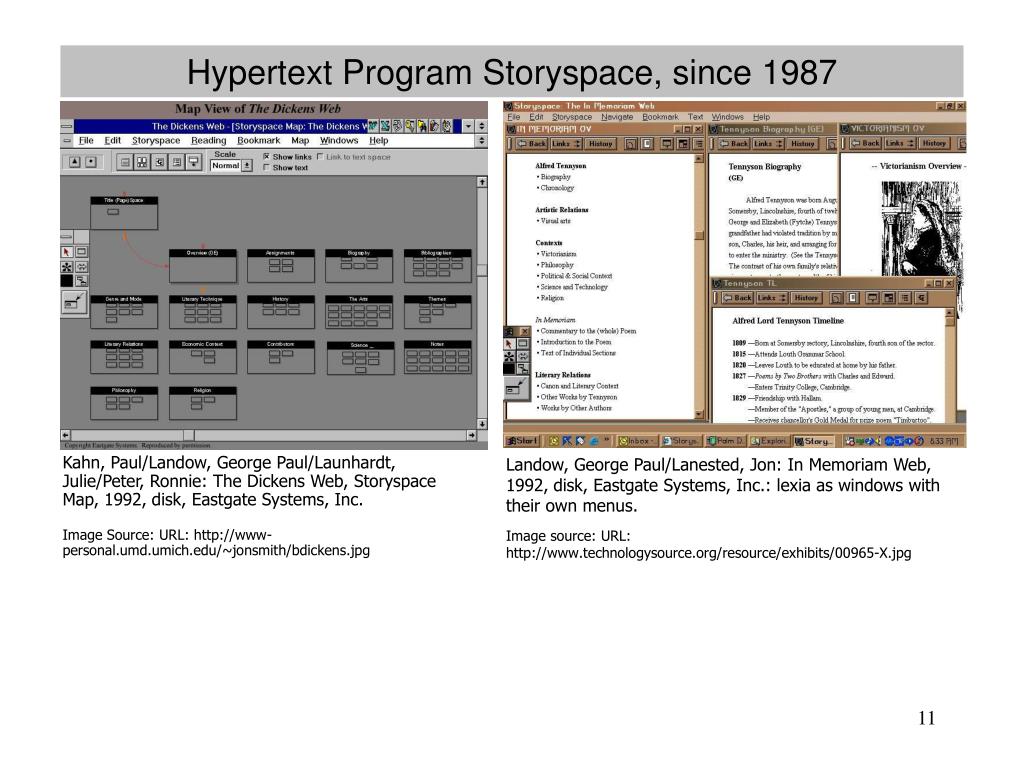Image resolution: width=1024 pixels, height=768 pixels.
Task: Open the Map menu in Dickens Web
Action: tap(300, 140)
